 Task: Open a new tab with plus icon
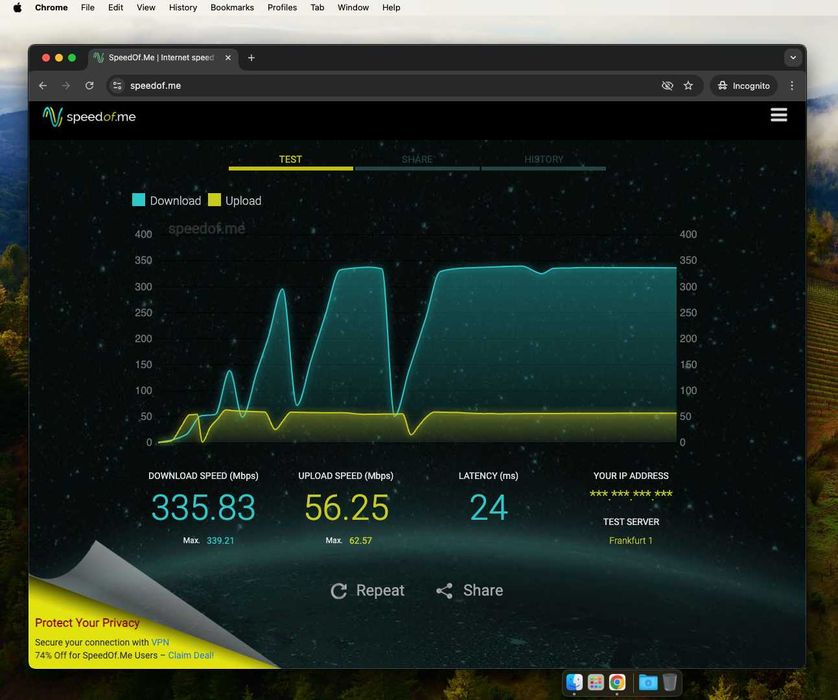click(251, 58)
